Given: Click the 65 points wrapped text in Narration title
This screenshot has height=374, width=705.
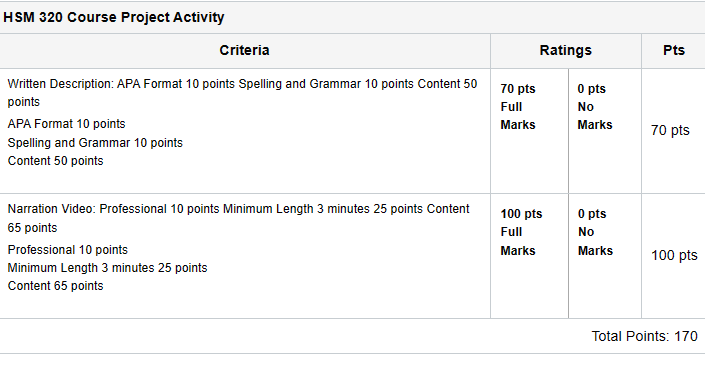Looking at the screenshot, I should pyautogui.click(x=32, y=228).
